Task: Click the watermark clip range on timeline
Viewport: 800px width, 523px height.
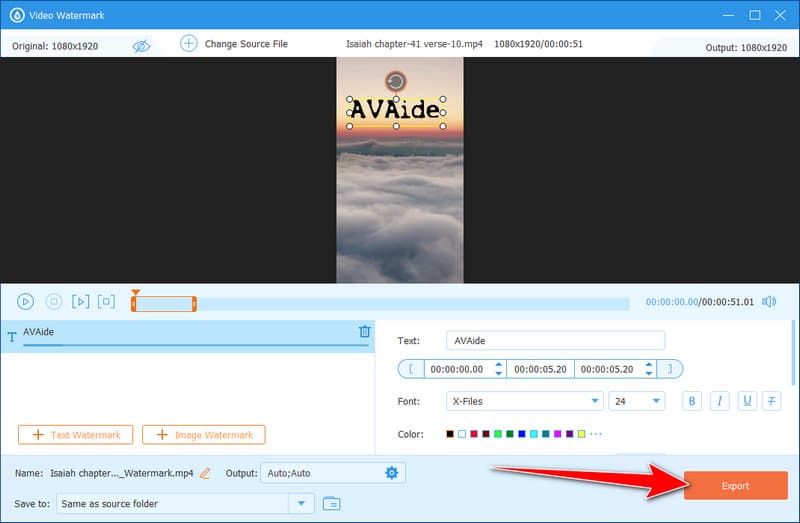Action: (x=164, y=304)
